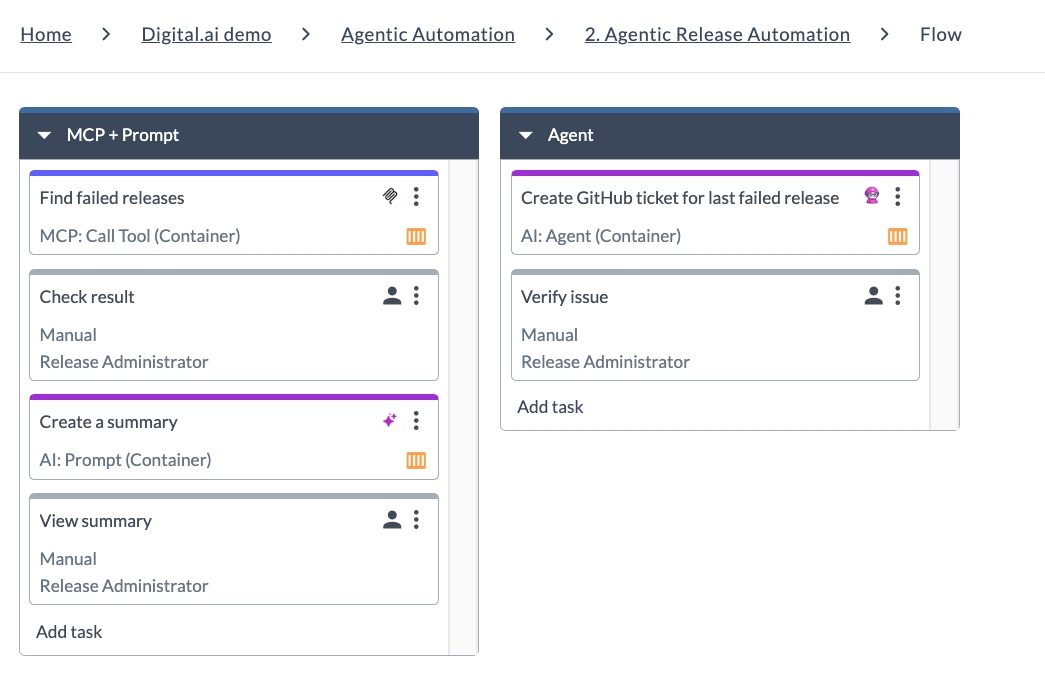Add task in MCP + Prompt phase
The image size is (1045, 695).
69,632
